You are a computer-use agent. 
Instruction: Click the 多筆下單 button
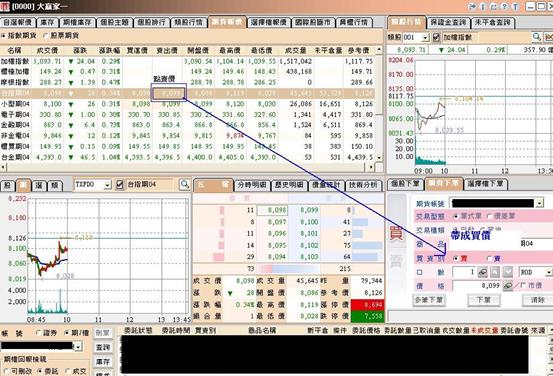429,300
